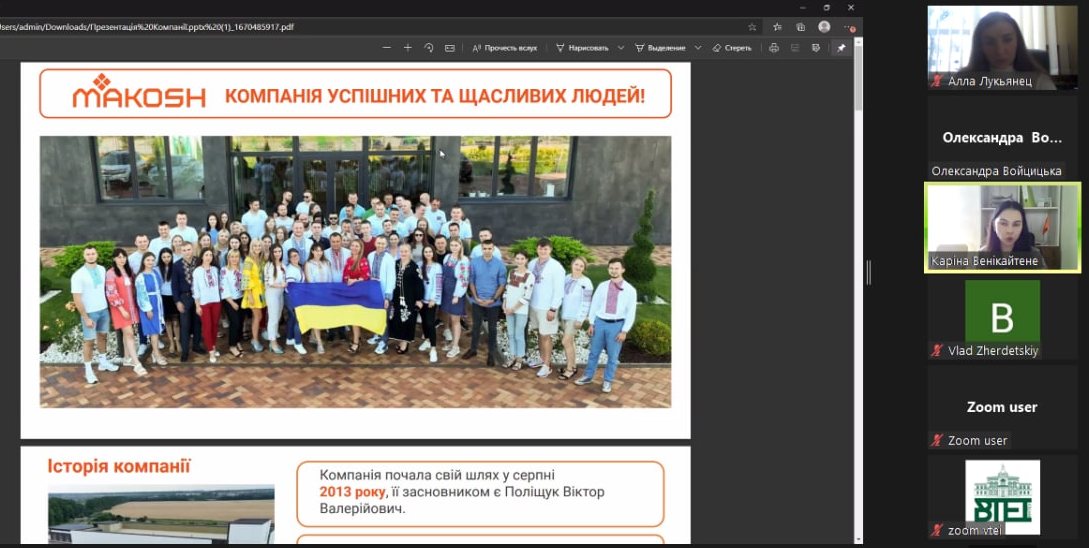Viewport: 1089px width, 548px height.
Task: Print the PDF document
Action: point(774,48)
